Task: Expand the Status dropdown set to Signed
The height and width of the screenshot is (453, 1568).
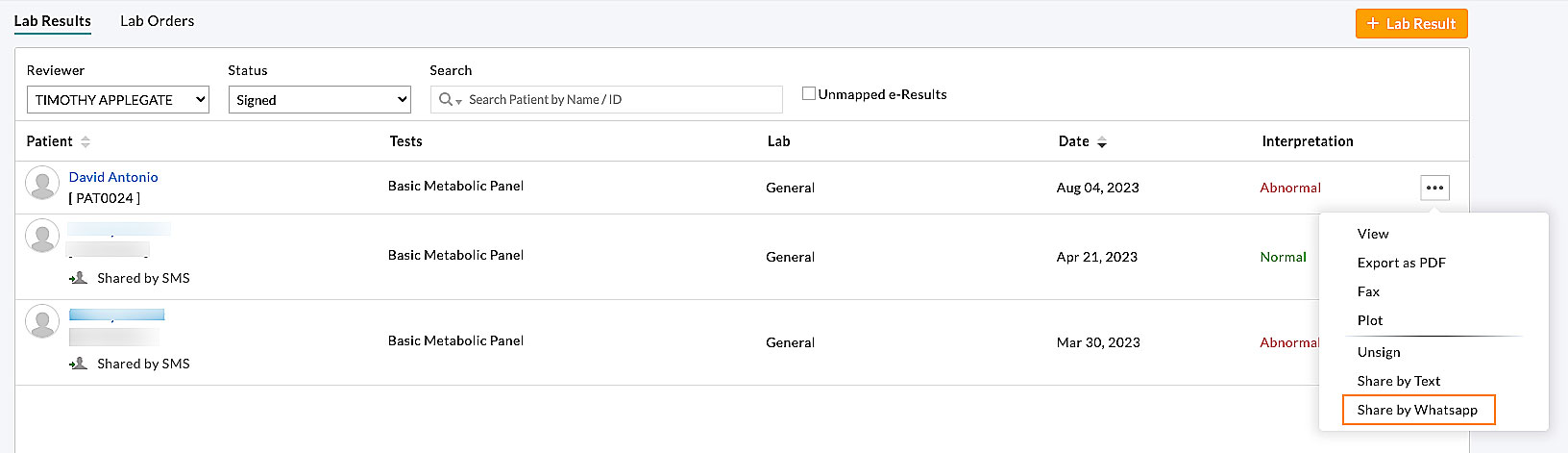Action: tap(320, 100)
